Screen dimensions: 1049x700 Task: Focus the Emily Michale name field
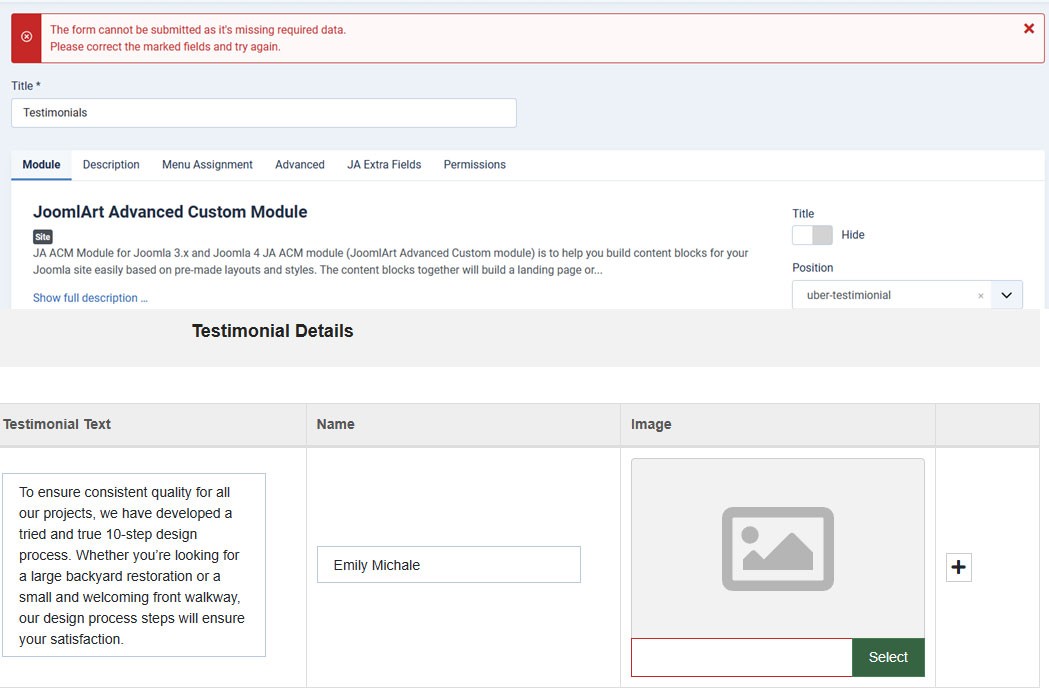pos(448,565)
